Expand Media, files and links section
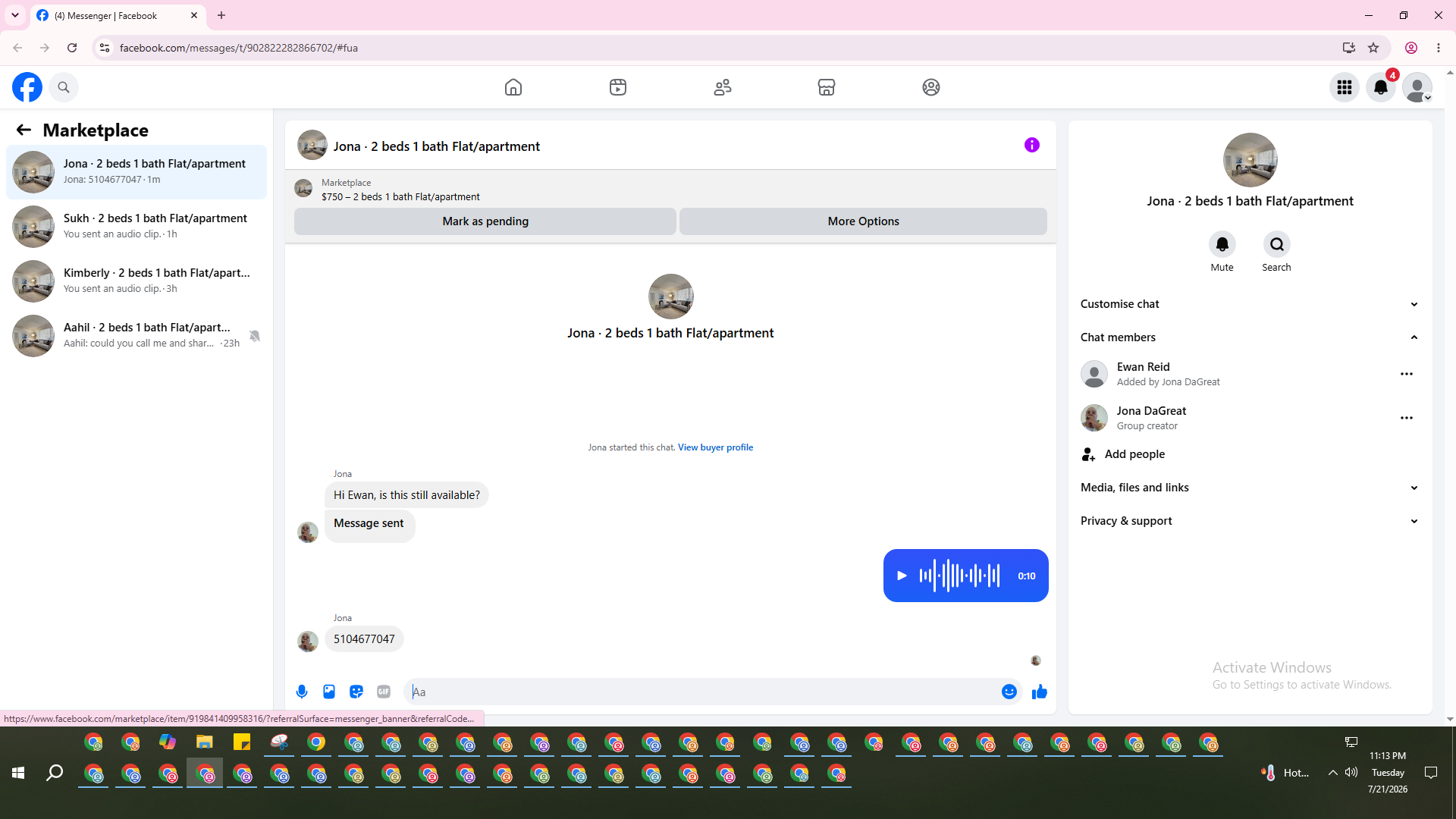The image size is (1456, 819). 1250,488
